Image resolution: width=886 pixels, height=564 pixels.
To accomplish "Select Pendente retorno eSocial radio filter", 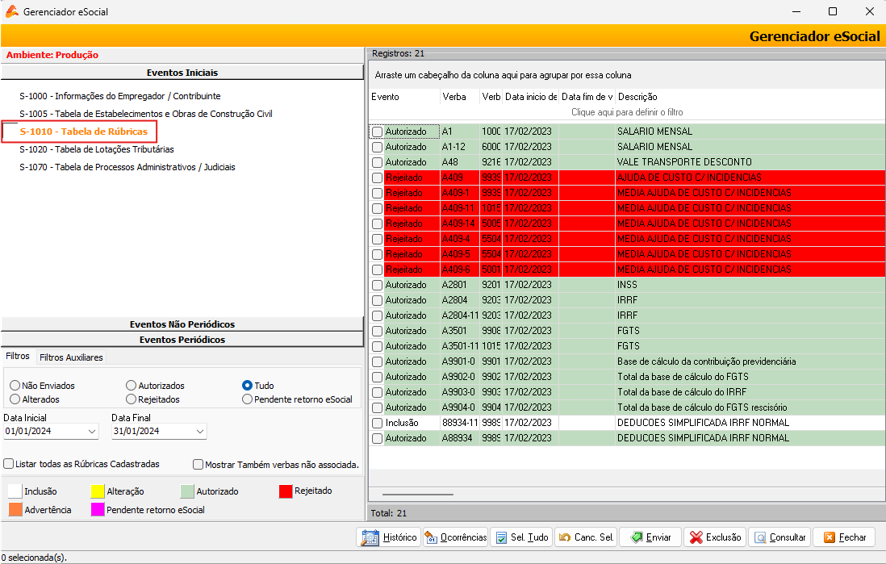I will 247,400.
